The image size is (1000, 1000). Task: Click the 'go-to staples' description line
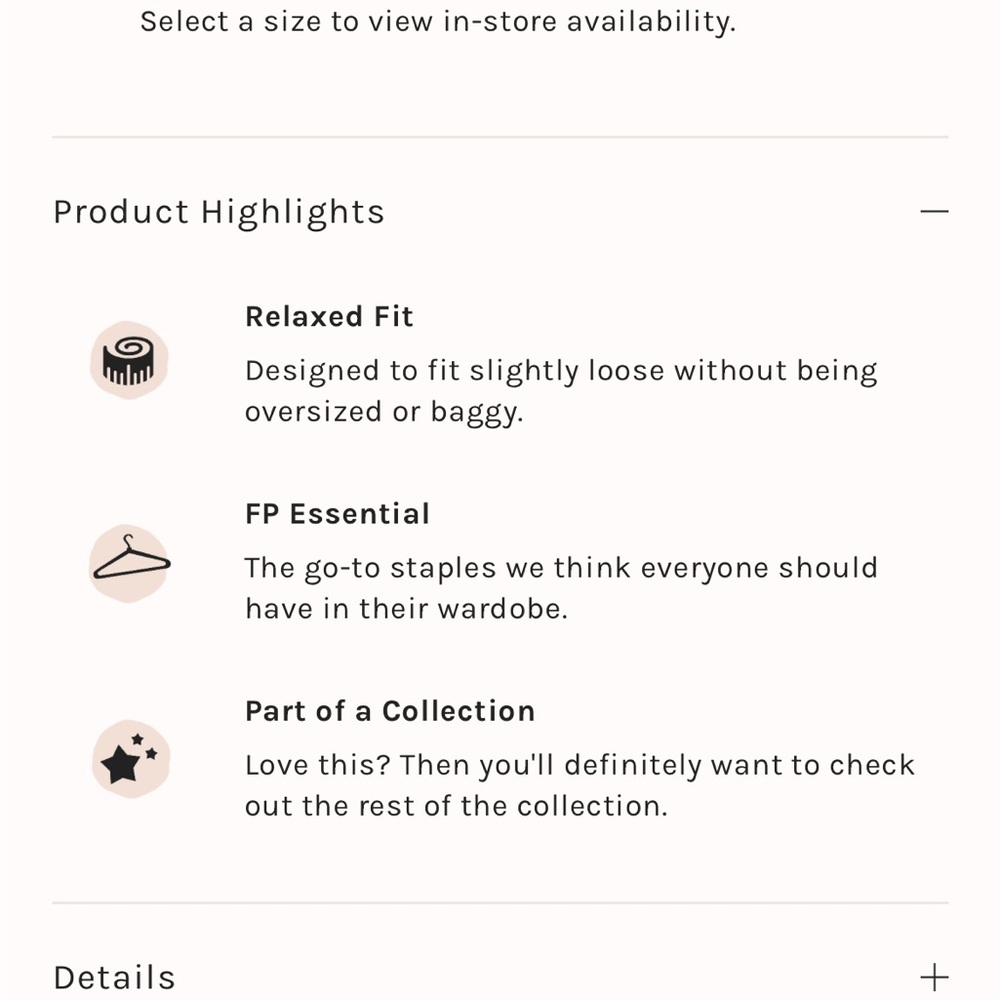561,568
